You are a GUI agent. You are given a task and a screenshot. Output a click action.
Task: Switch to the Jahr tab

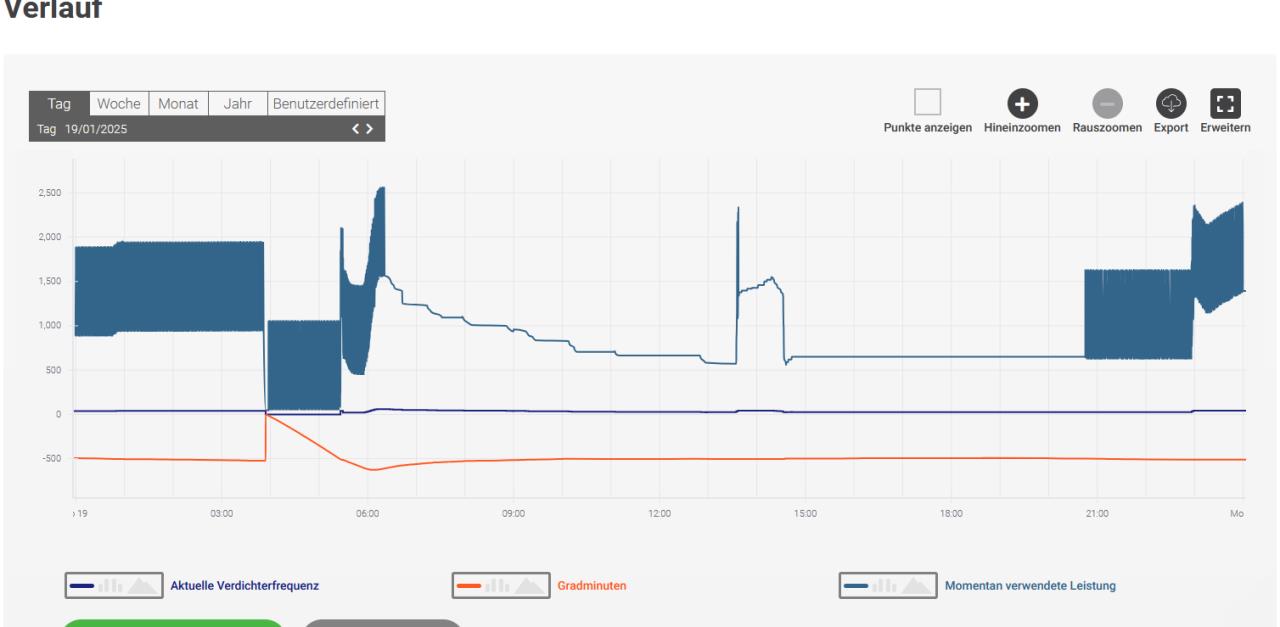238,104
